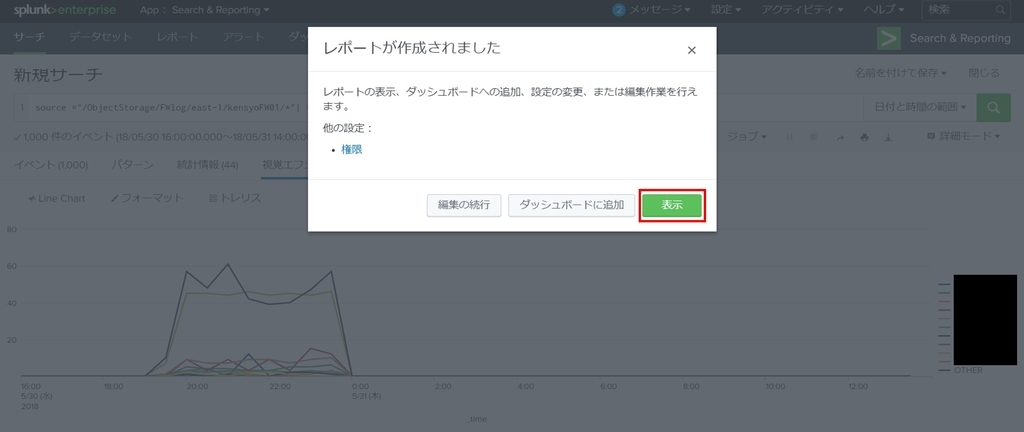Expand App: Search & Reporting dropdown

204,10
